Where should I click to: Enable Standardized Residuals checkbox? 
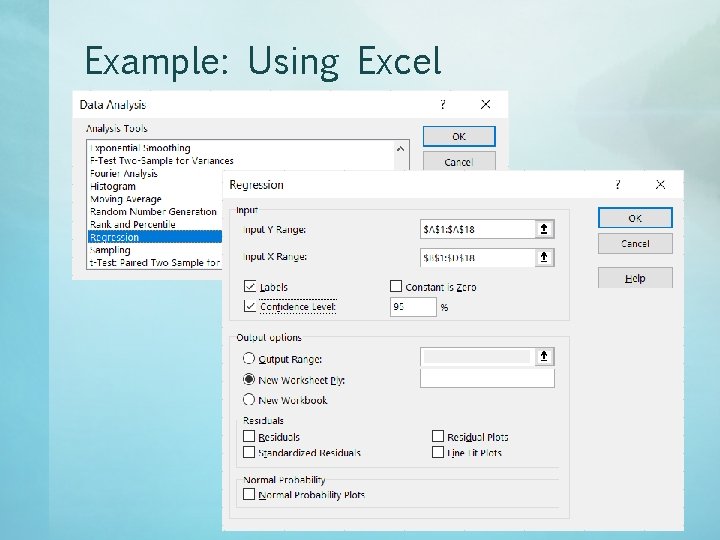(249, 452)
